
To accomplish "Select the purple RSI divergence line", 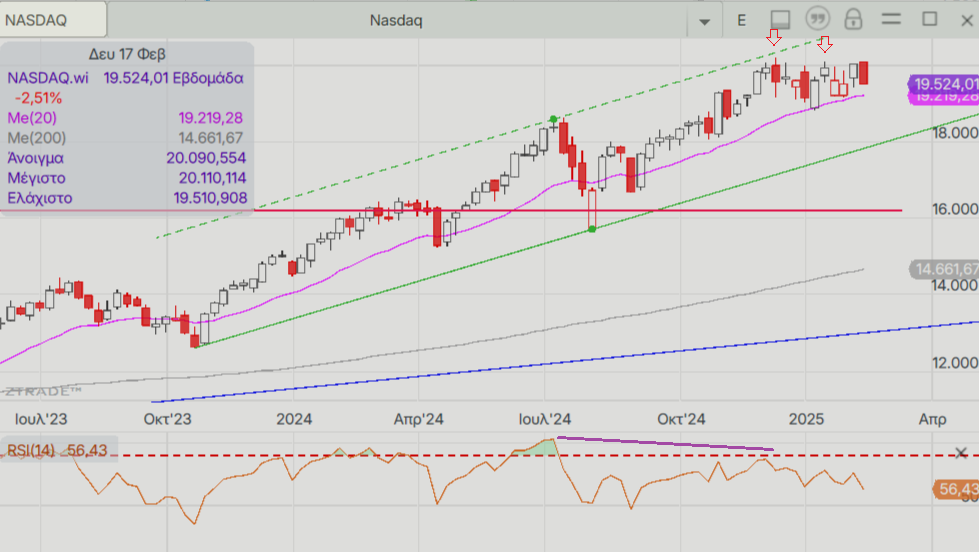I will pos(665,443).
